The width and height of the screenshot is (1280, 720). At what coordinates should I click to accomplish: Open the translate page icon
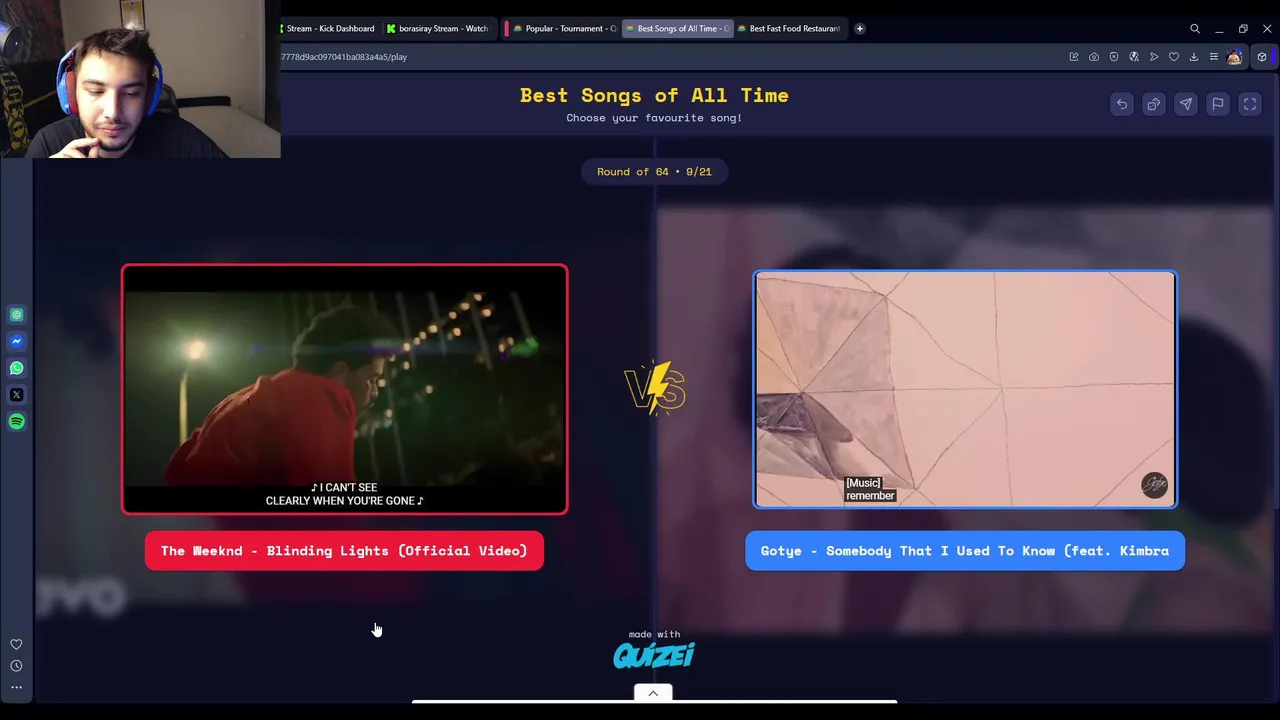(x=1134, y=57)
